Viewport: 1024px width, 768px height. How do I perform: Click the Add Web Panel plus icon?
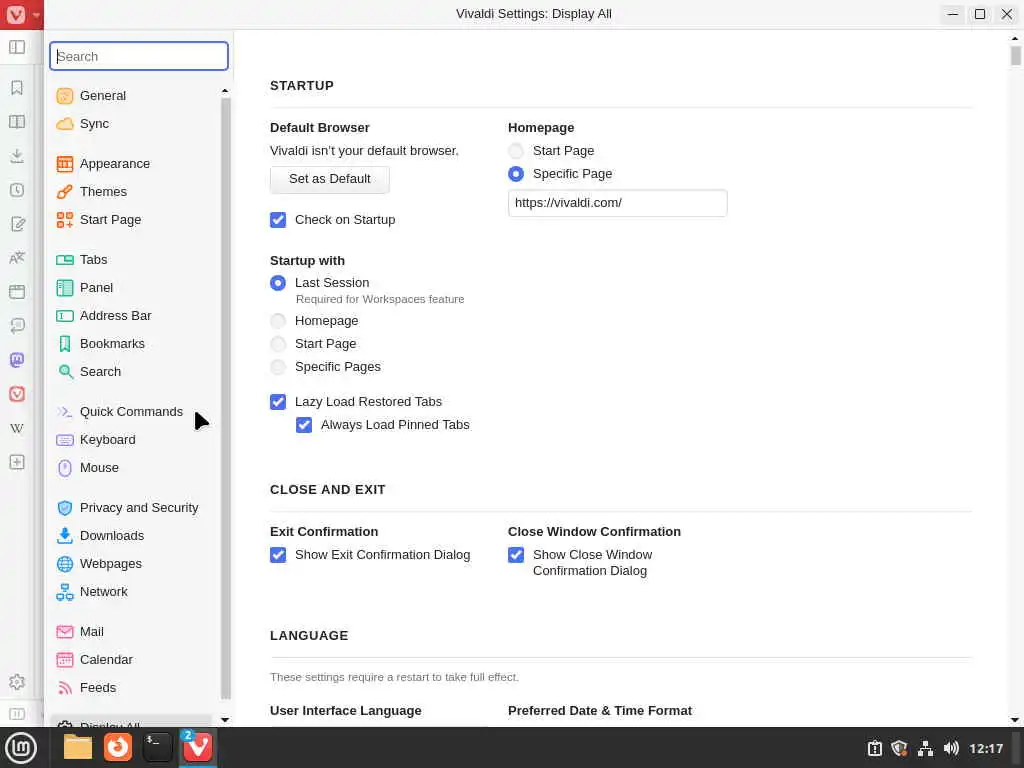(x=17, y=462)
